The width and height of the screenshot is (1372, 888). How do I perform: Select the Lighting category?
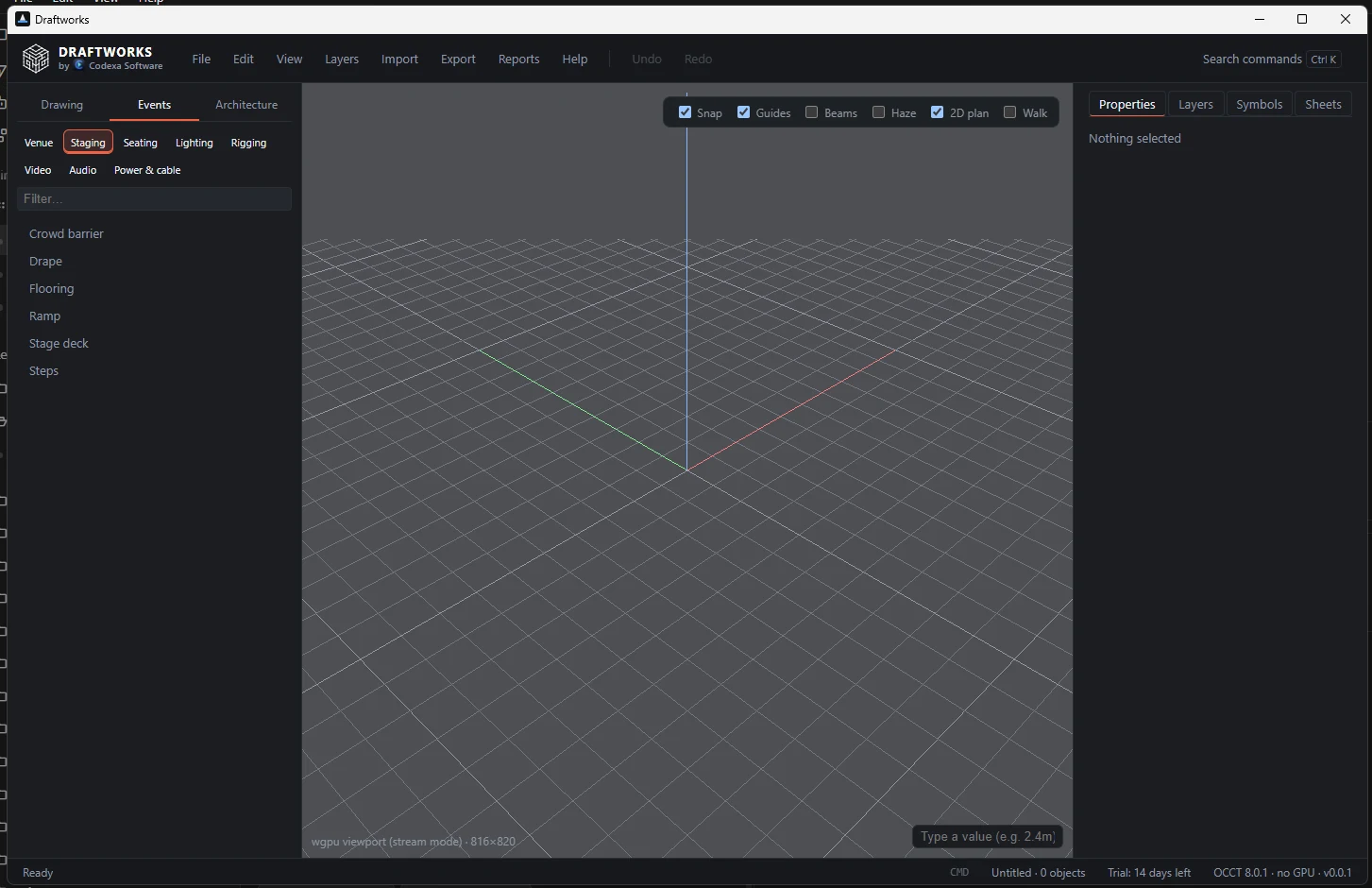[194, 143]
